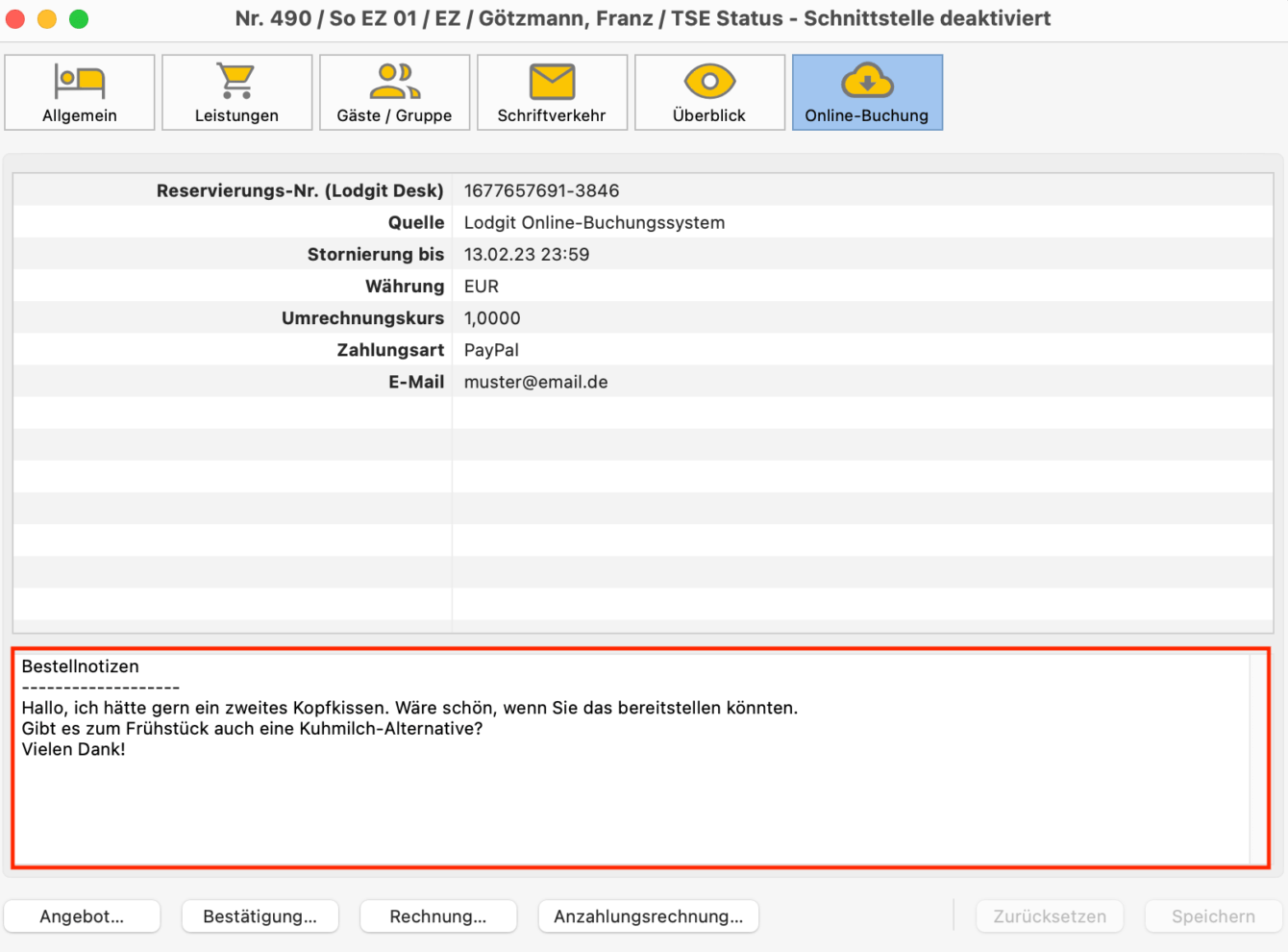
Task: Click the Quelle row label
Action: (416, 222)
